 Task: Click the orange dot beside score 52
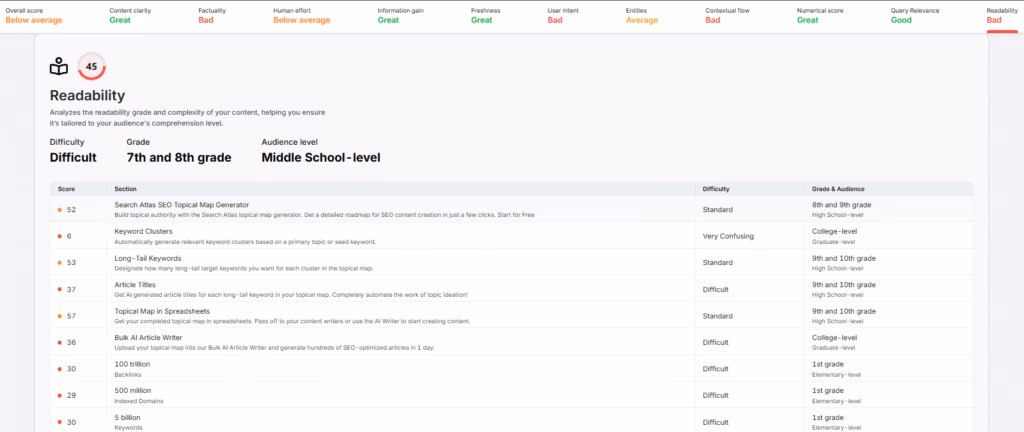(59, 210)
